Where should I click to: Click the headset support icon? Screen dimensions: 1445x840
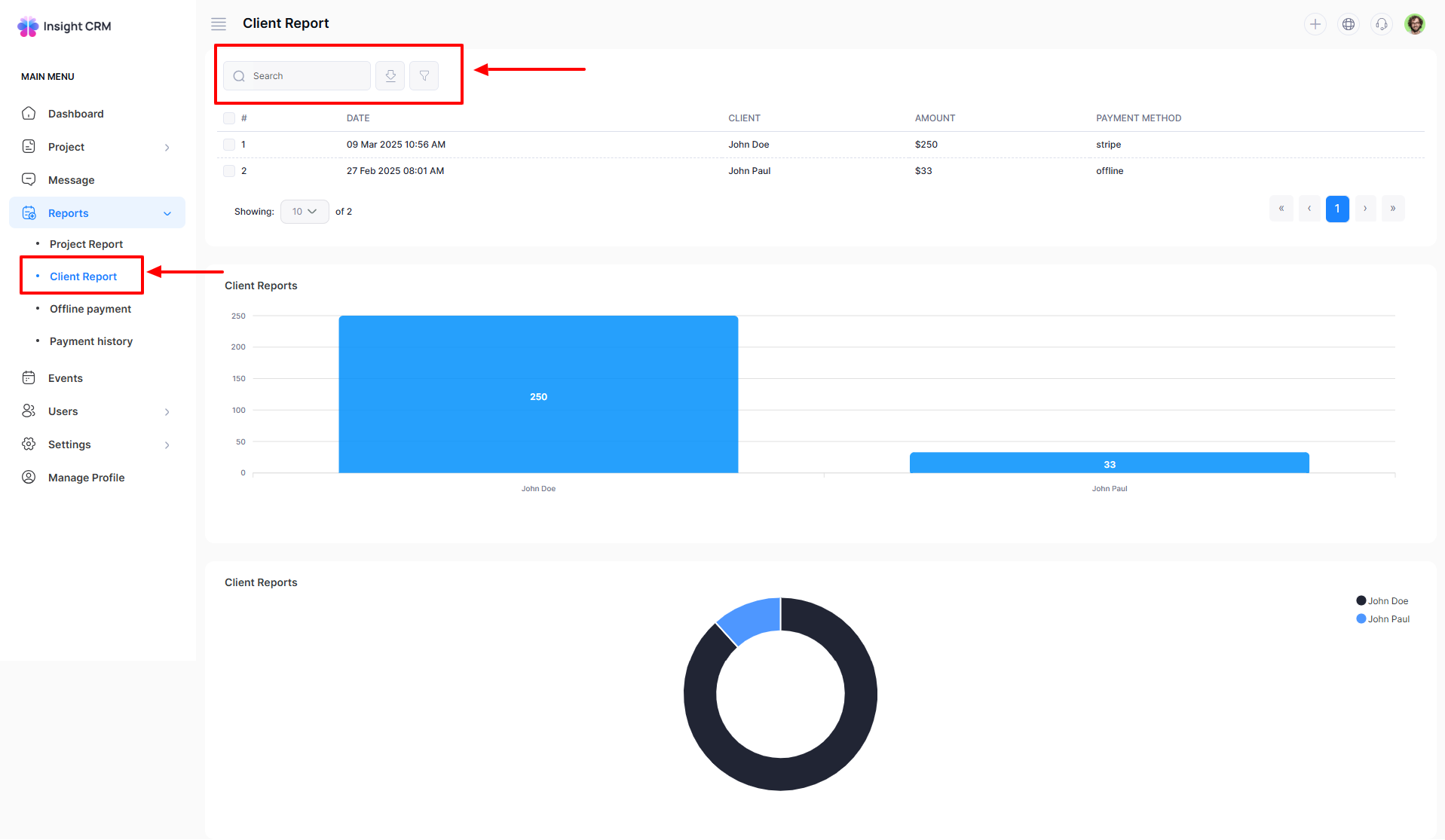pyautogui.click(x=1381, y=24)
